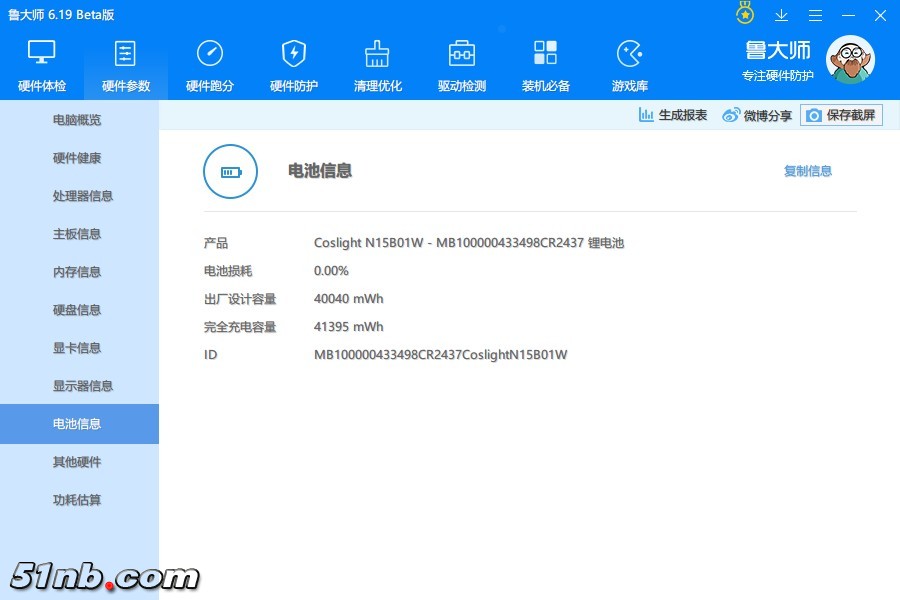The height and width of the screenshot is (600, 900).
Task: Open 电脑概览 in the sidebar
Action: tap(77, 120)
